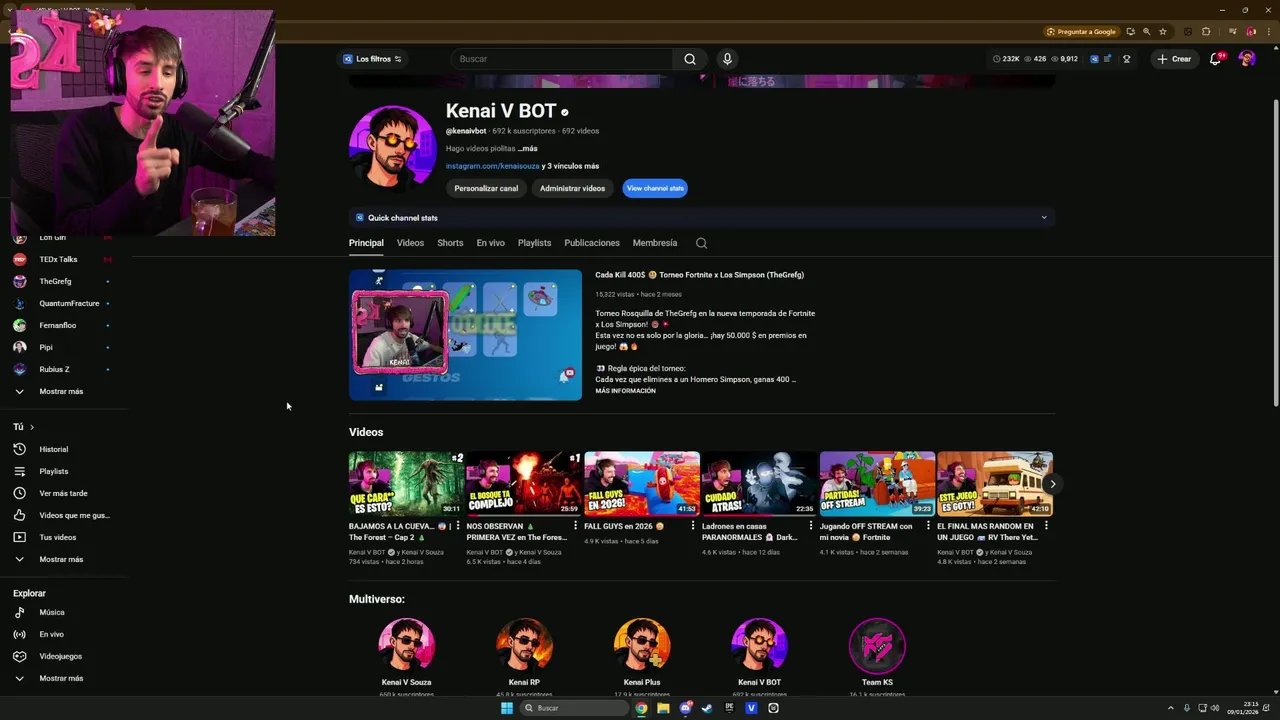Open options for Jugando OFF STREAM video
The width and height of the screenshot is (1280, 720).
(928, 526)
